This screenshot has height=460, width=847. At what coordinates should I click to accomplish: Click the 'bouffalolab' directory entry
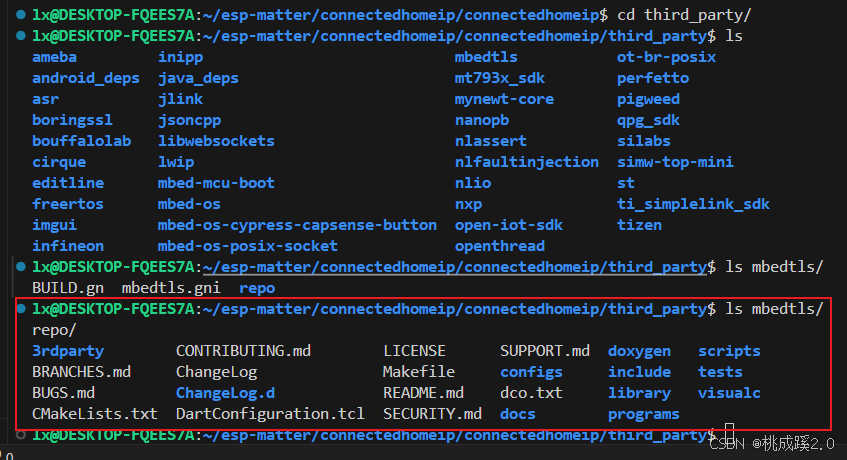pos(81,141)
